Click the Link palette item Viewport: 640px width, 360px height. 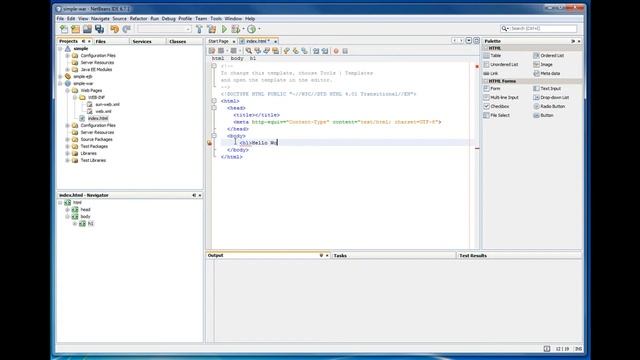coord(491,73)
